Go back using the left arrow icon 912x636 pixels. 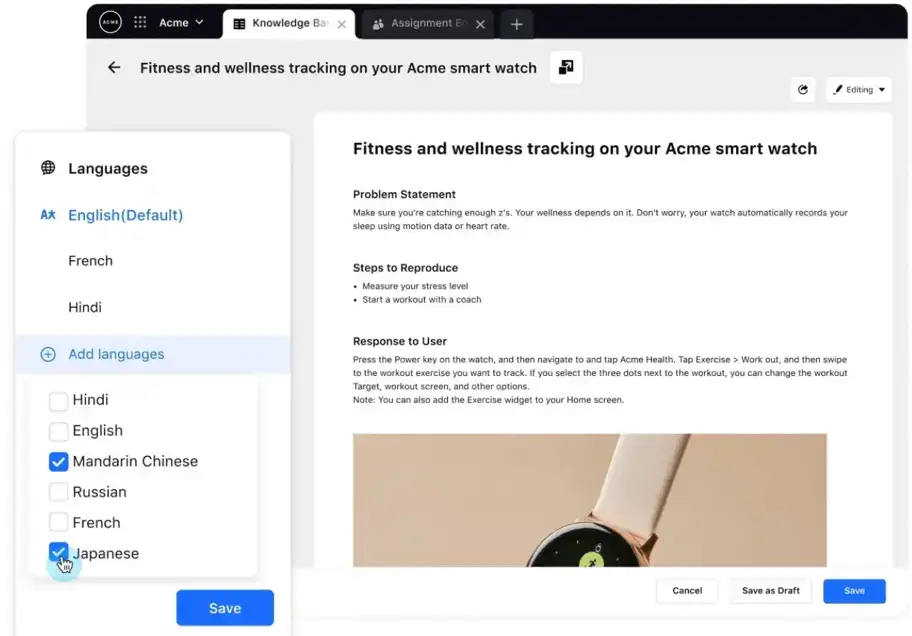click(114, 67)
